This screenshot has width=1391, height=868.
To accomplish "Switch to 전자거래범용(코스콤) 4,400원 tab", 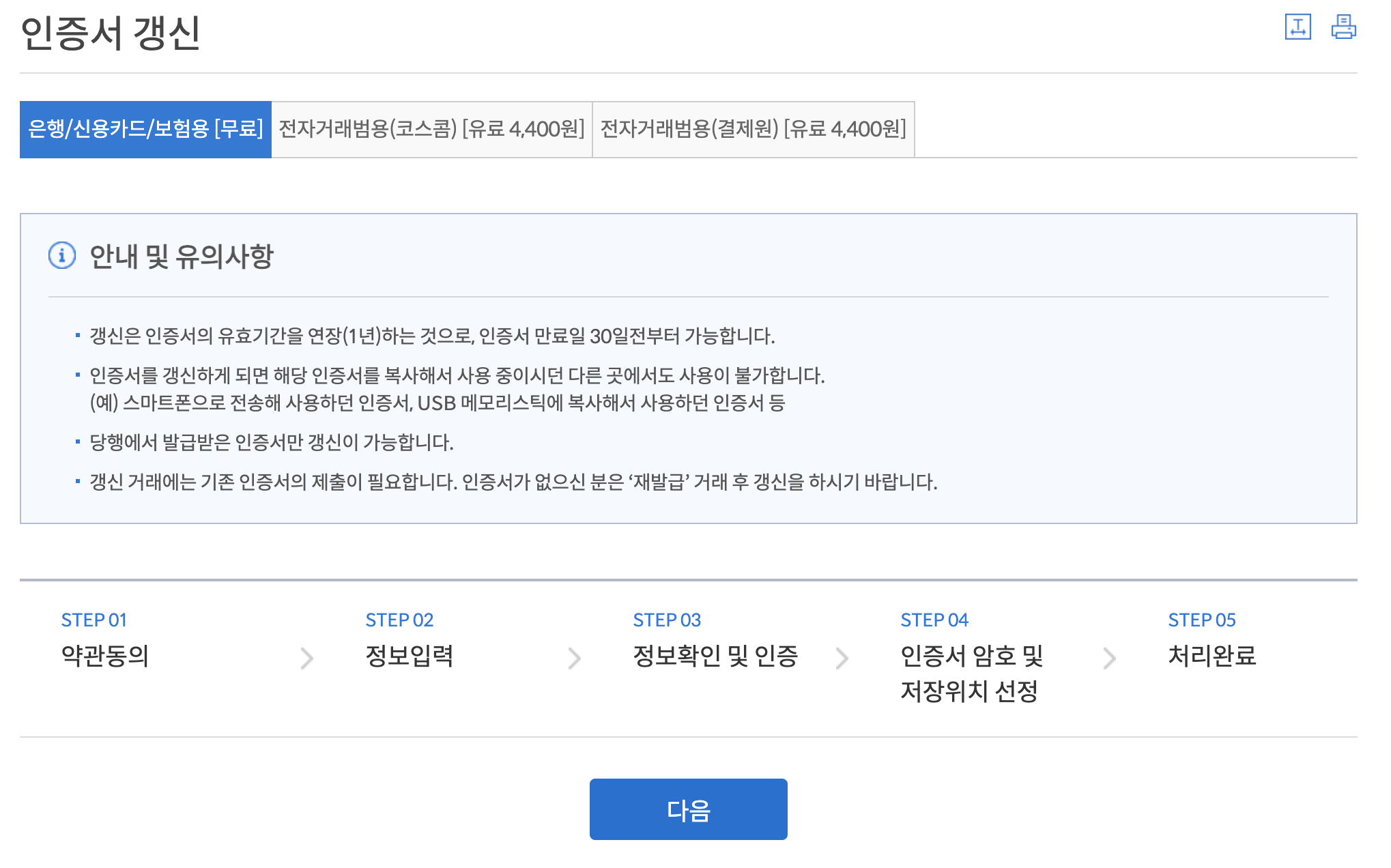I will (x=431, y=129).
